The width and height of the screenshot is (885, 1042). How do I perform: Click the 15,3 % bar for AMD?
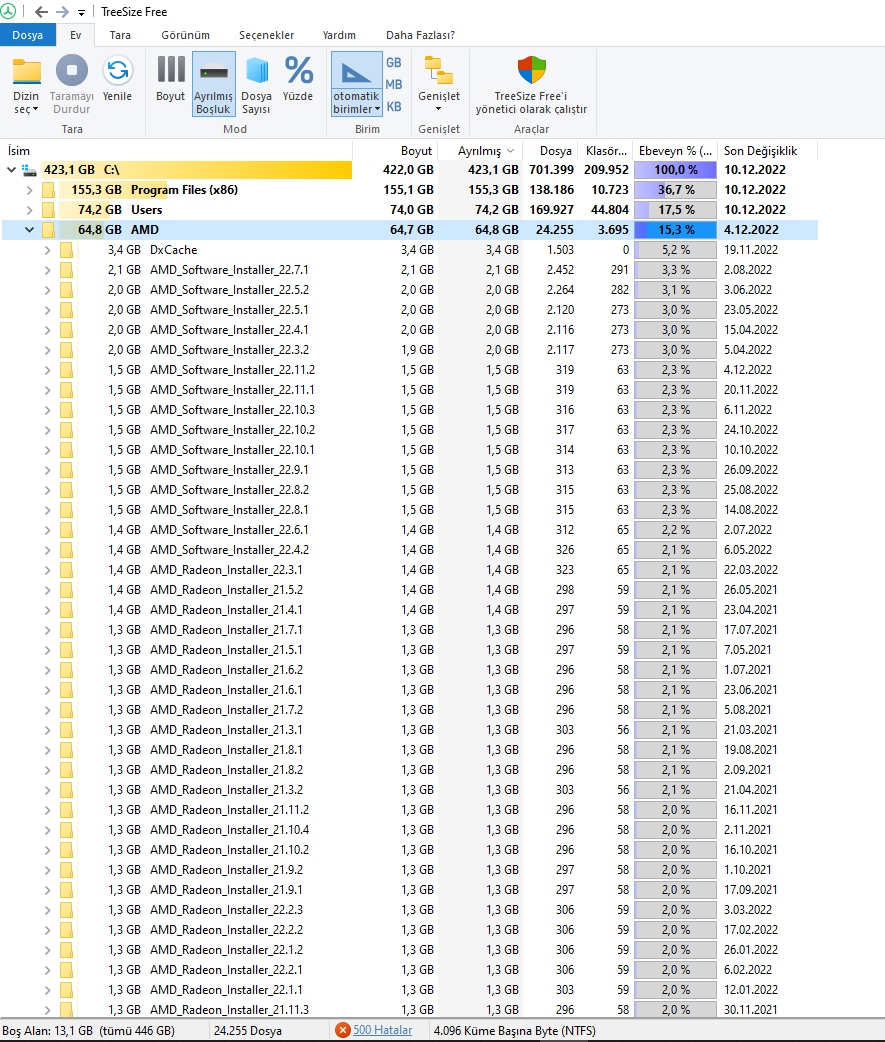click(x=676, y=230)
